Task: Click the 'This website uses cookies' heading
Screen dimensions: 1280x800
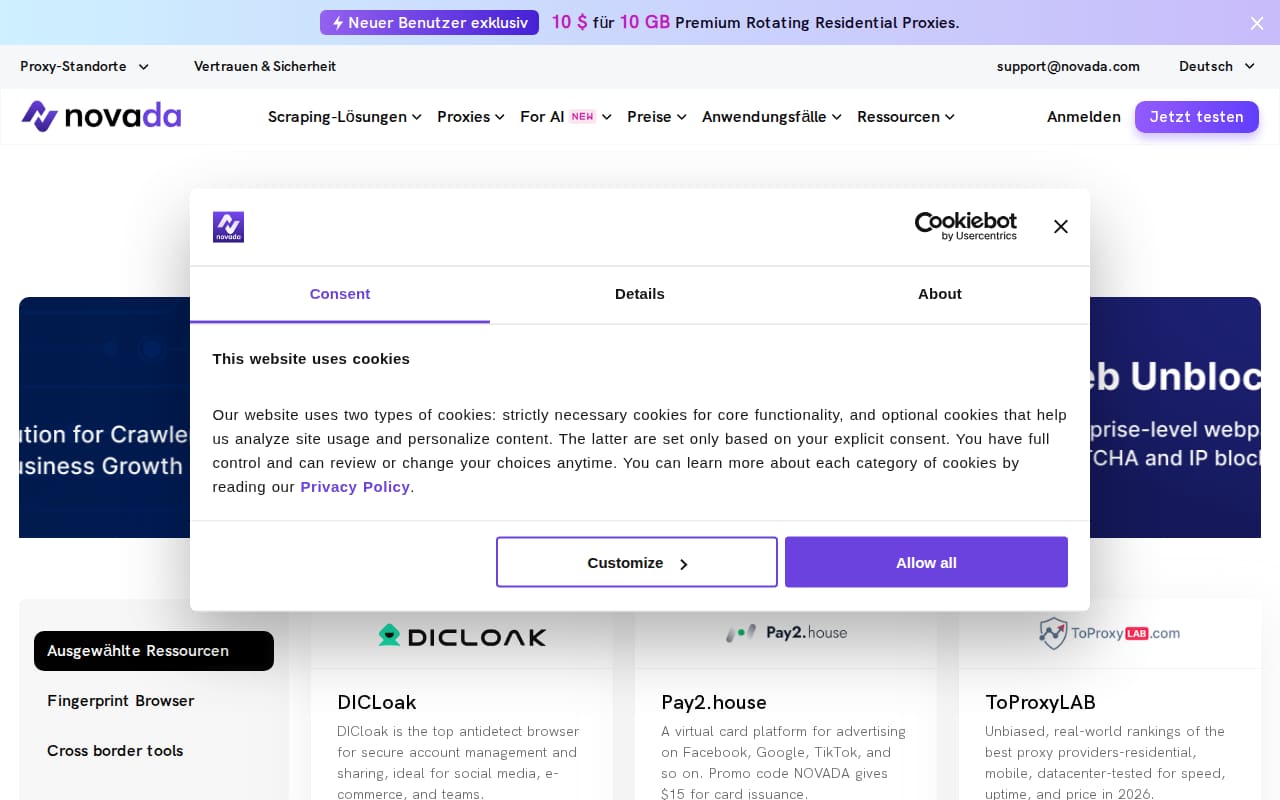Action: 311,359
